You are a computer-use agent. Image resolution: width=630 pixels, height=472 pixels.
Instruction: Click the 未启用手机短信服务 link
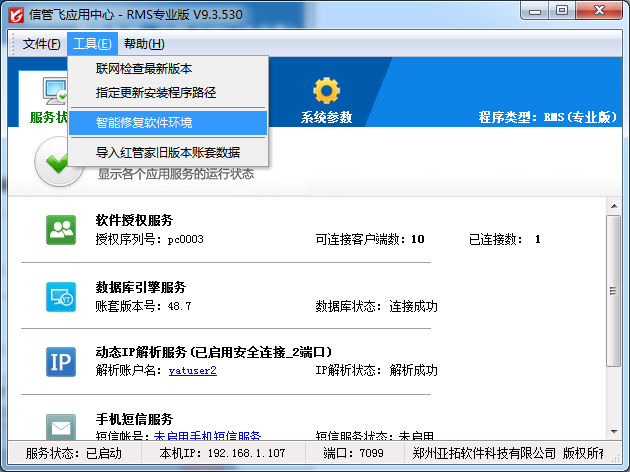[x=207, y=436]
